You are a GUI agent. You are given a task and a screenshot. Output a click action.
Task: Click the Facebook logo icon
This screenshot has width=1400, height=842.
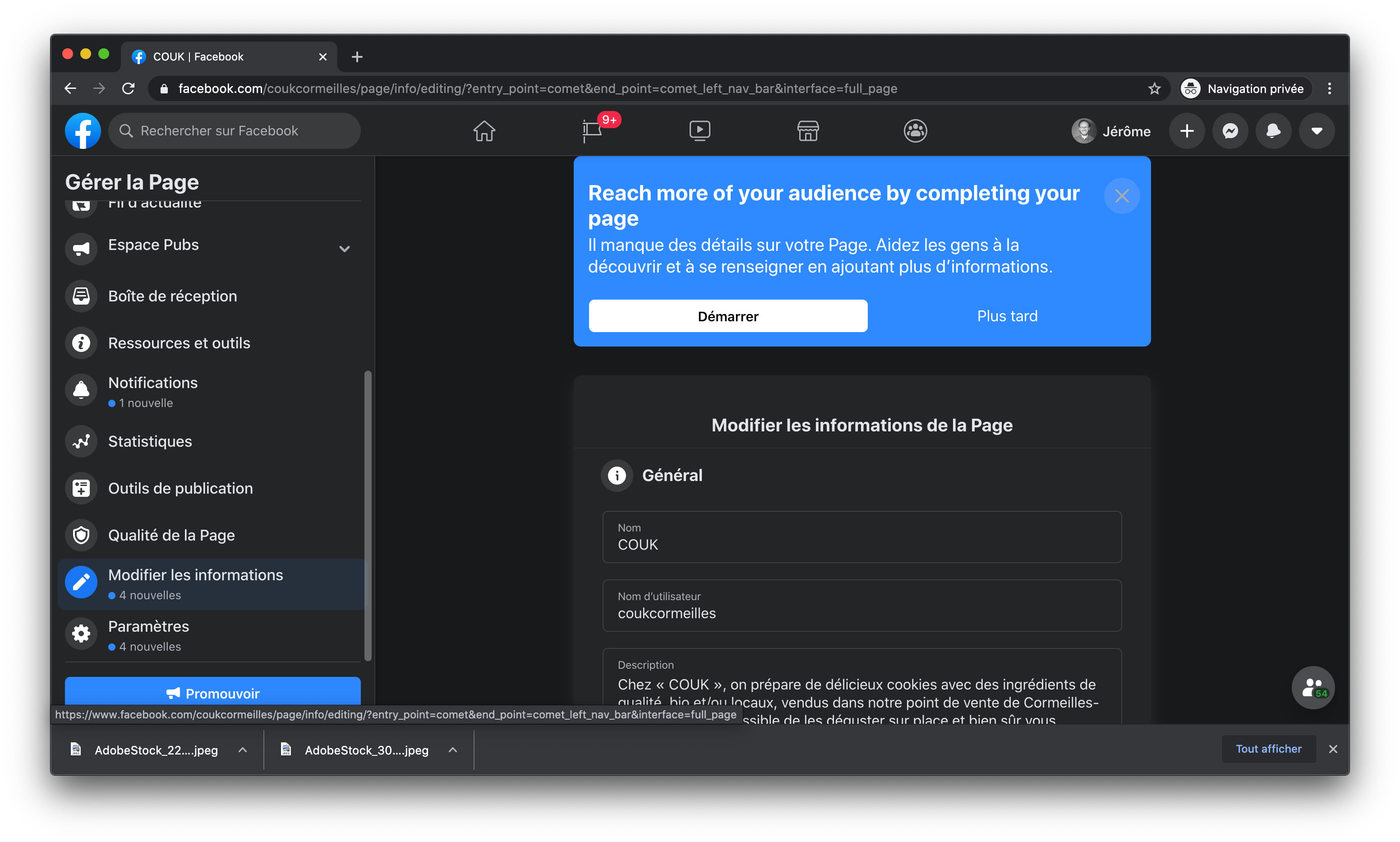tap(83, 131)
